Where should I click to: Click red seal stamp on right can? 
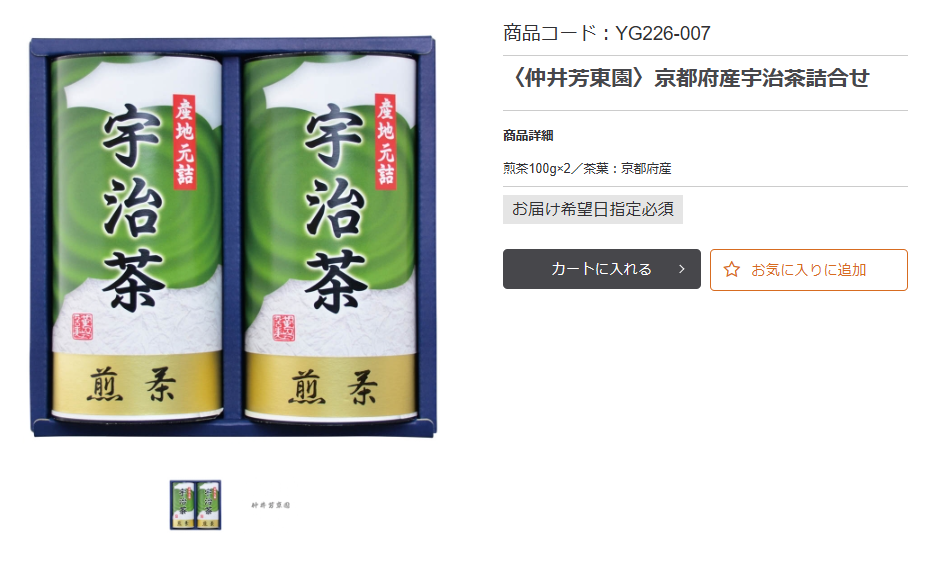coord(284,327)
